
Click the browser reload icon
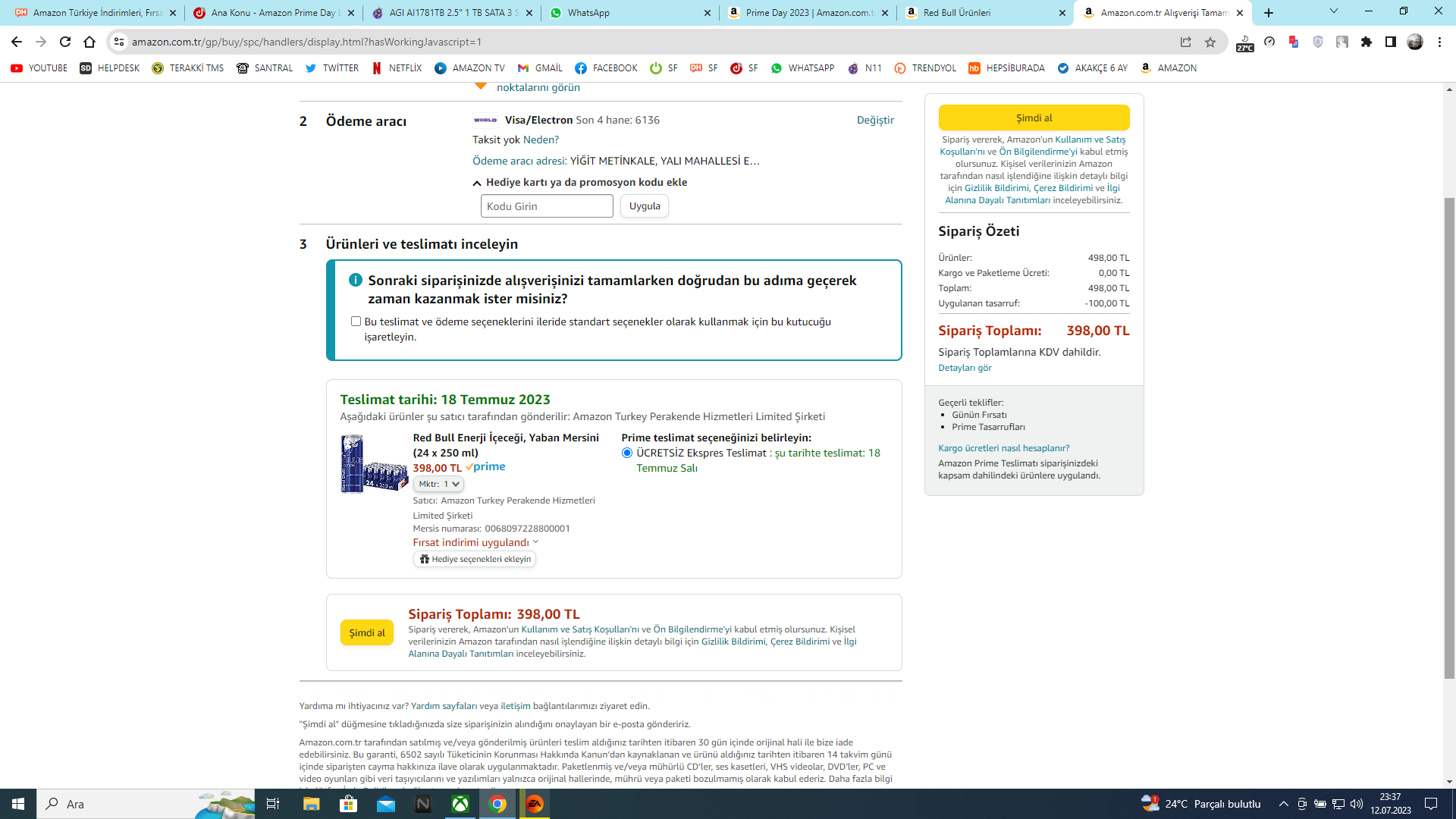[x=65, y=42]
